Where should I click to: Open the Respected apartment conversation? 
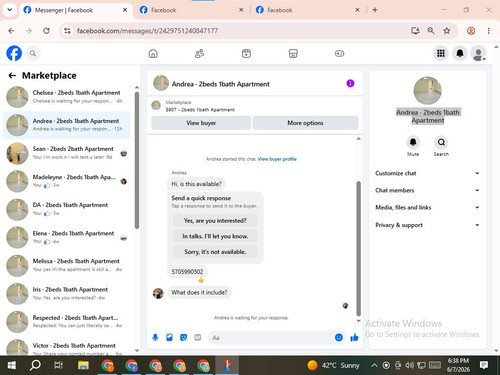pos(66,322)
